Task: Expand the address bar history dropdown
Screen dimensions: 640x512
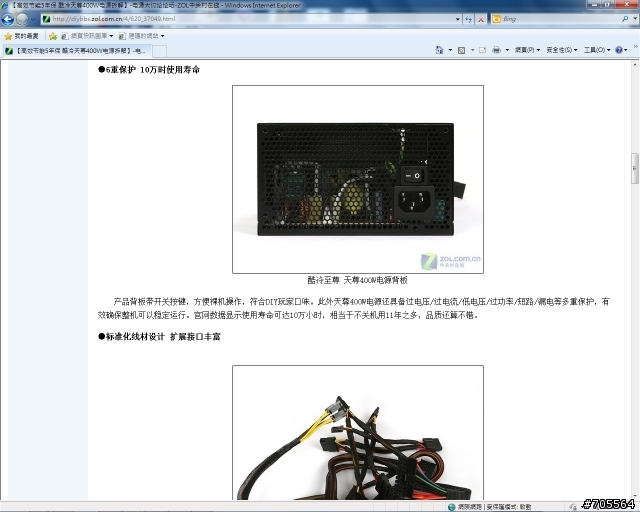Action: pos(458,19)
